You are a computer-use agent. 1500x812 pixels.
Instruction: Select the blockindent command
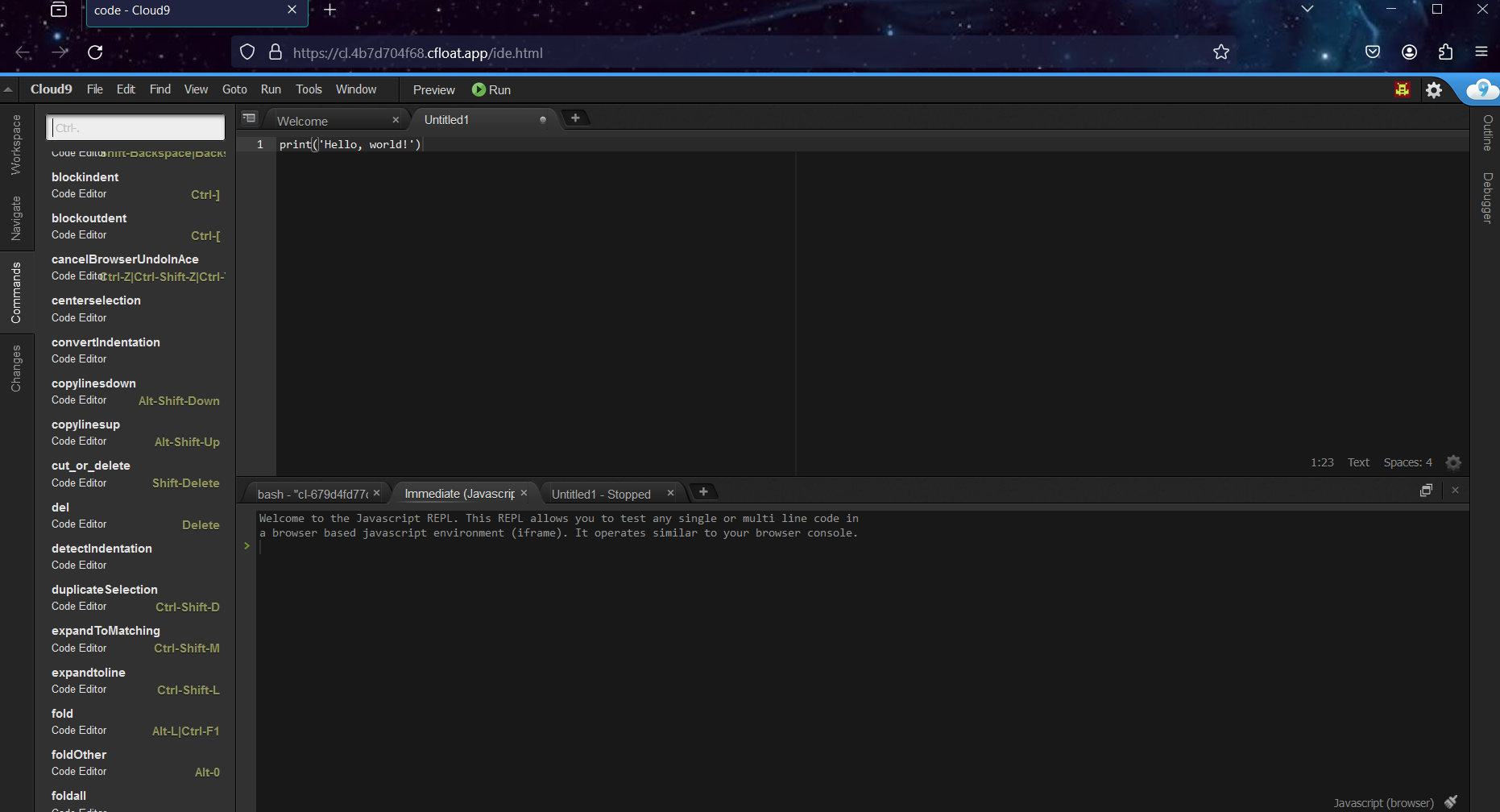click(x=135, y=185)
